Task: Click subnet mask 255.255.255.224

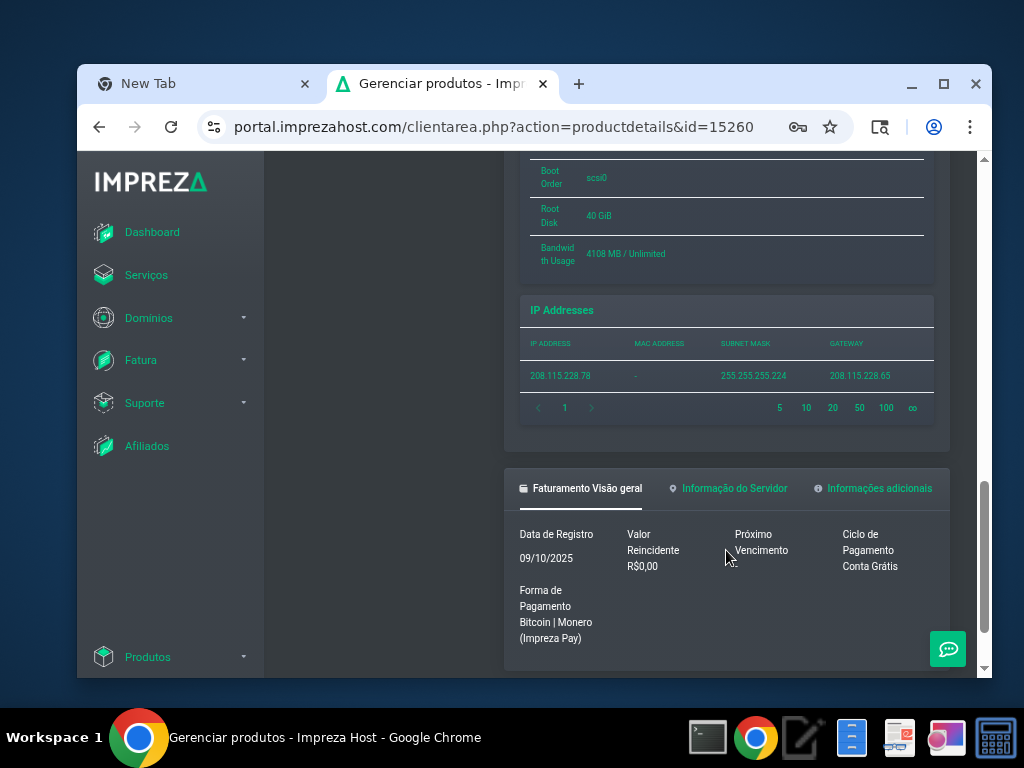Action: click(754, 376)
